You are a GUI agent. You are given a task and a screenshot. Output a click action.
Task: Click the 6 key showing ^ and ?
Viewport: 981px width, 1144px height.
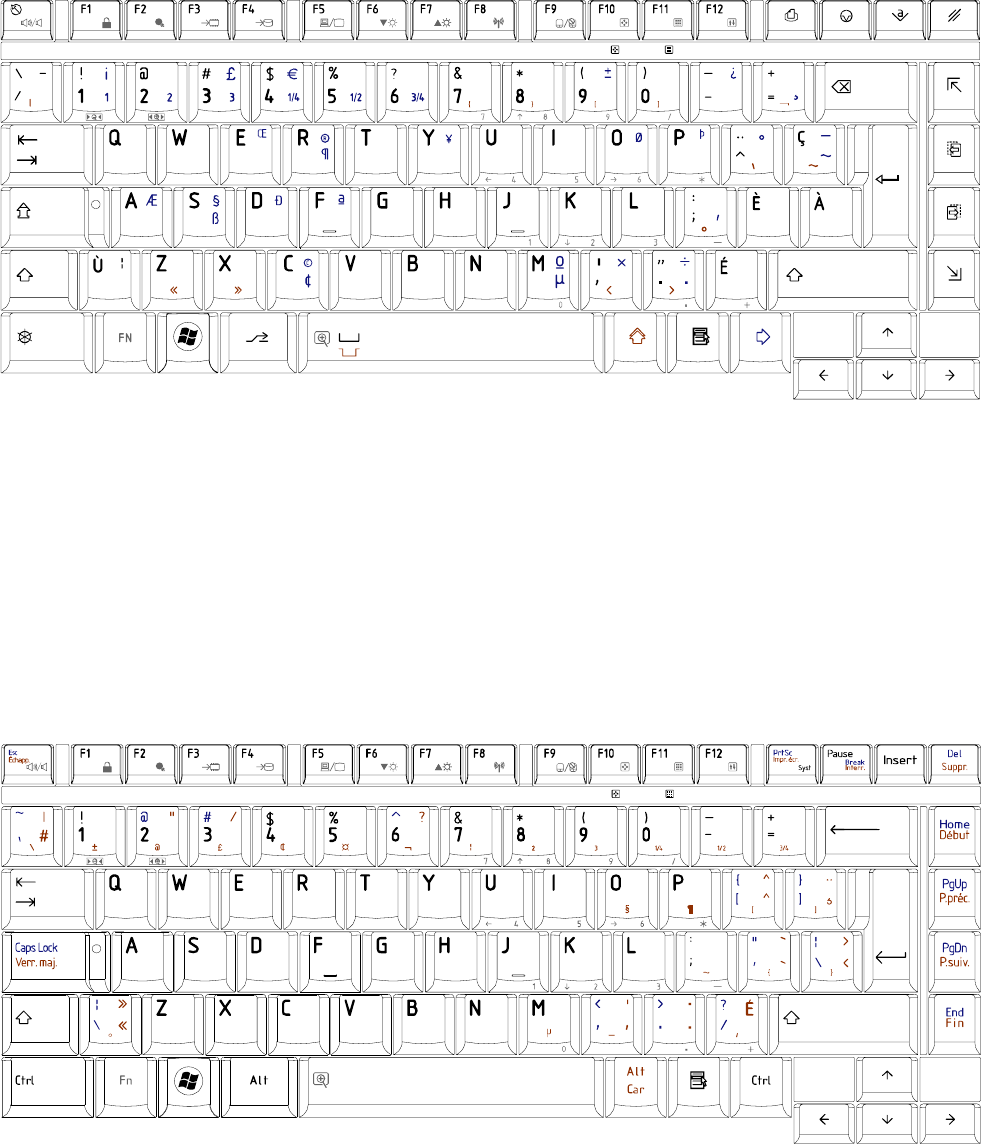click(x=407, y=835)
